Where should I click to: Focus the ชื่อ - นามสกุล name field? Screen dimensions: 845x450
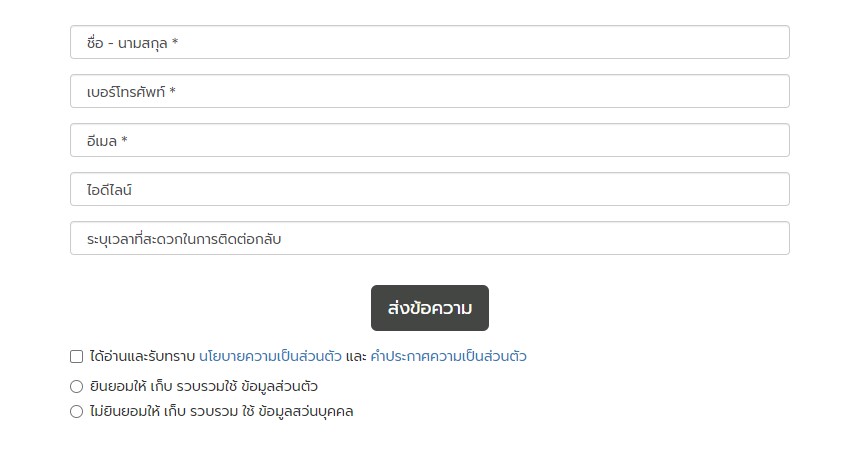[x=430, y=42]
